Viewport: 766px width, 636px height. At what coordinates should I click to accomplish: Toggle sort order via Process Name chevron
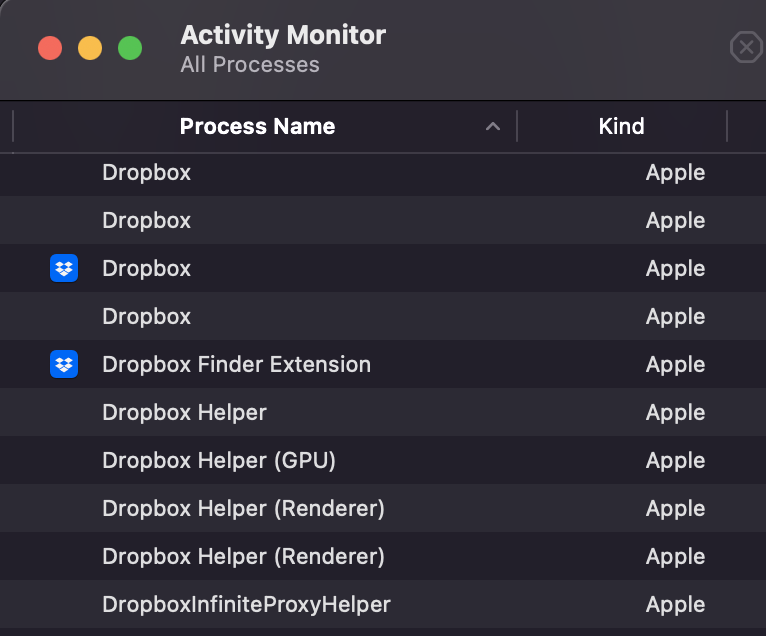492,127
